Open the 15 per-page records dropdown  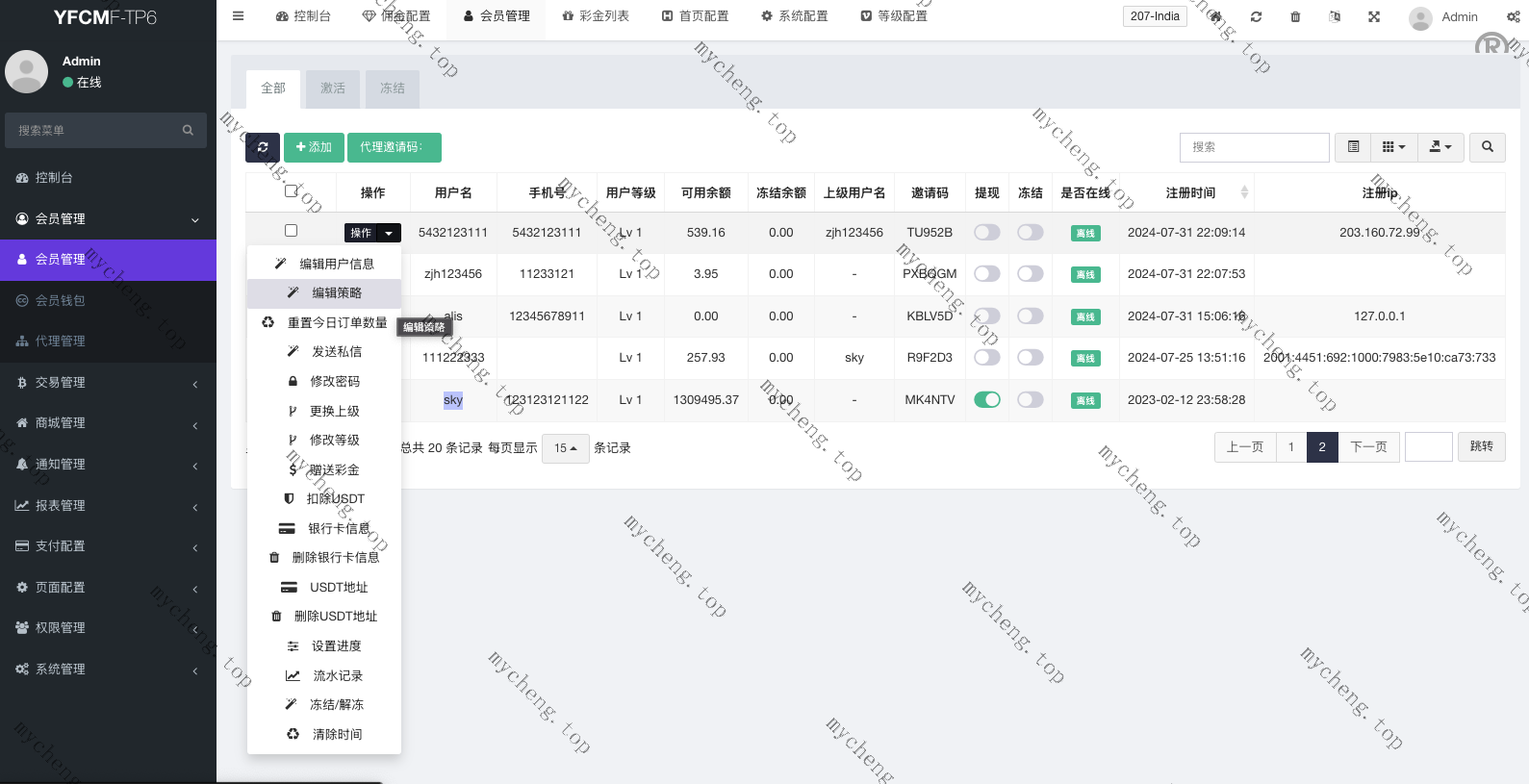tap(565, 448)
